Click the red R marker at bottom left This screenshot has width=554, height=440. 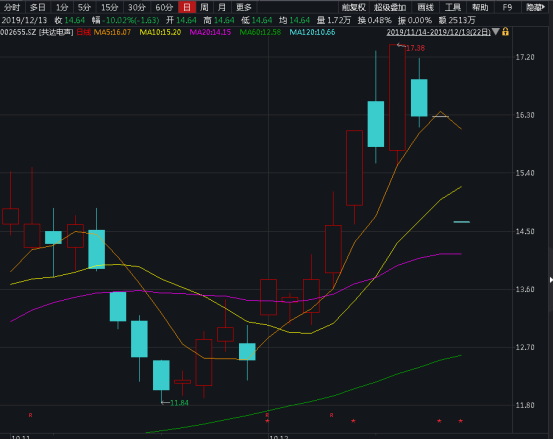tap(31, 415)
